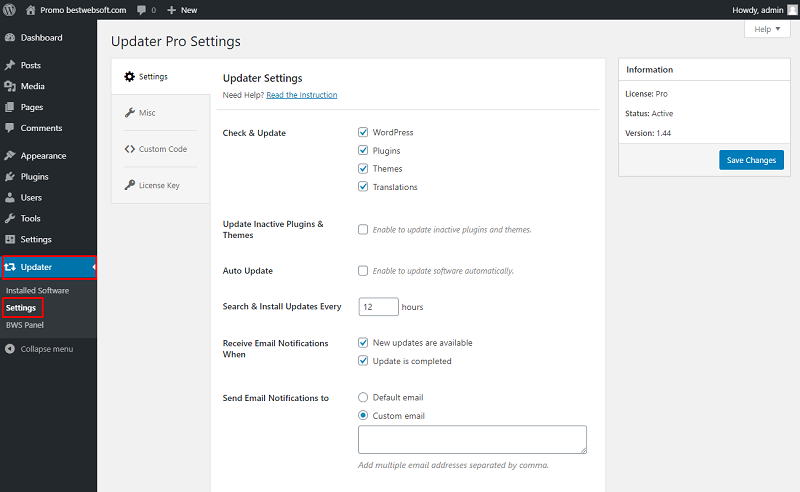Click the Users person icon
Screen dimensions: 800x492
click(10, 198)
